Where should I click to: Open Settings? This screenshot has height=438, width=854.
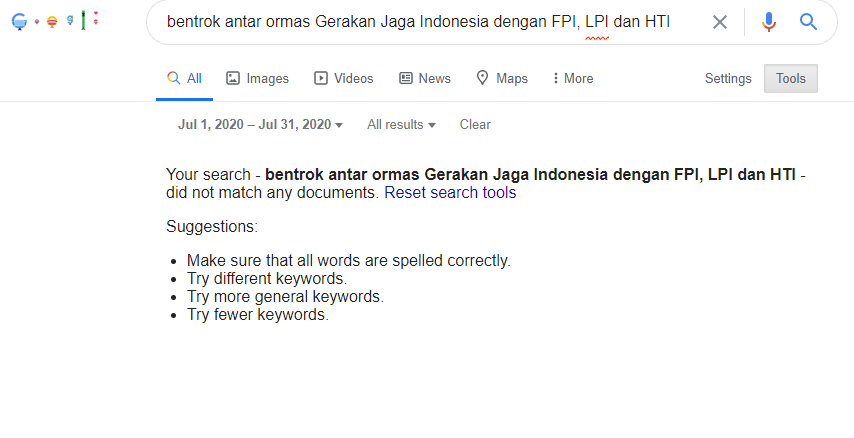728,78
